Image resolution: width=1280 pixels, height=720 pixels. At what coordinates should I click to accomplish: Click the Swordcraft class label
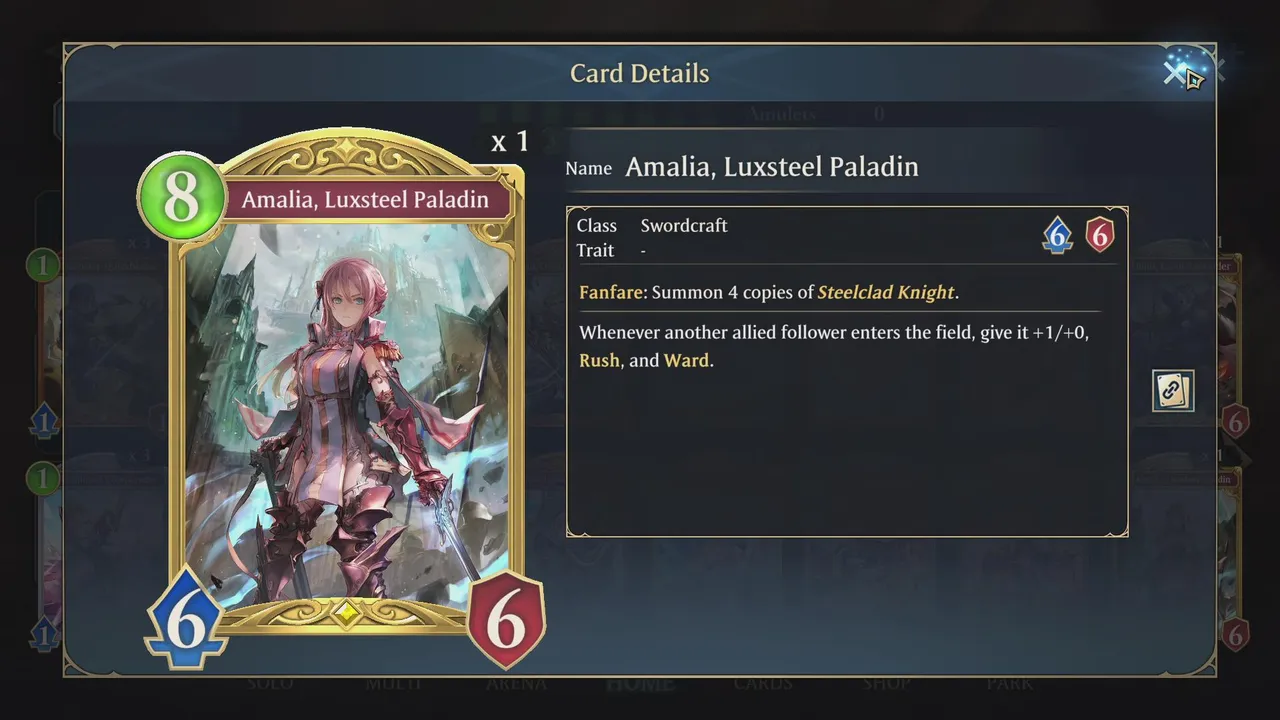(x=684, y=226)
